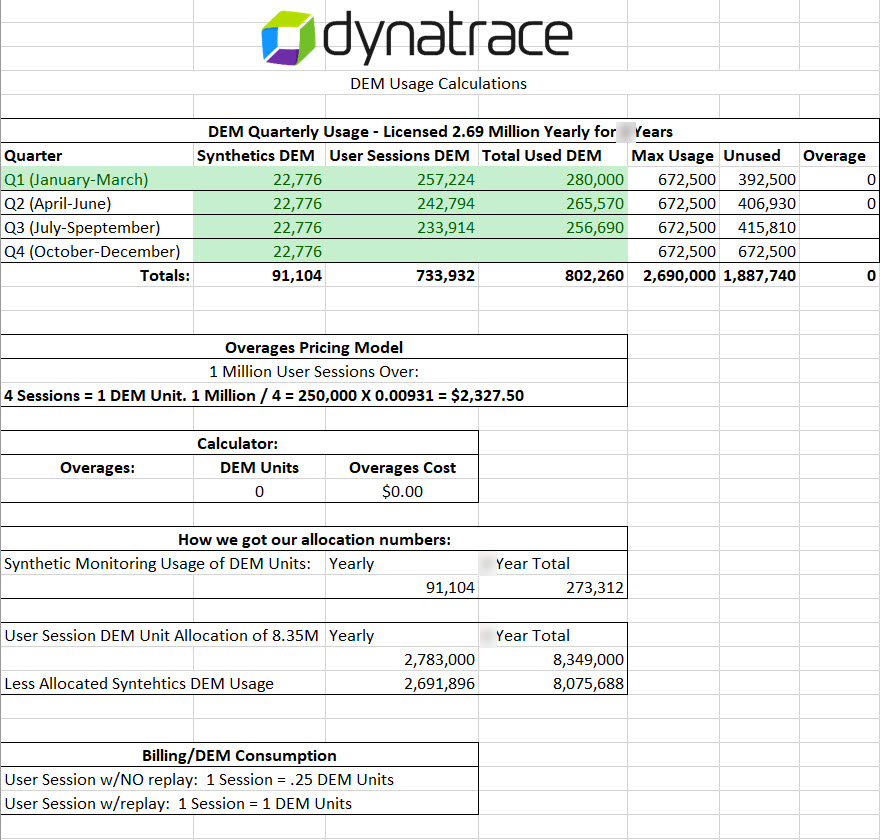Click the Q1 user sessions value 257,224

coord(446,180)
